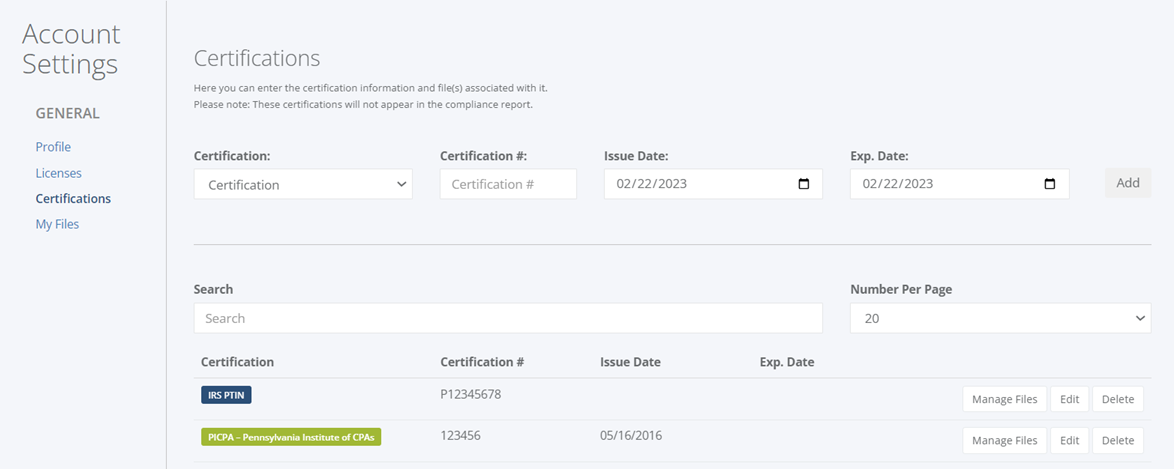Manage Files for the PICPA certification
The image size is (1174, 469).
point(1004,441)
